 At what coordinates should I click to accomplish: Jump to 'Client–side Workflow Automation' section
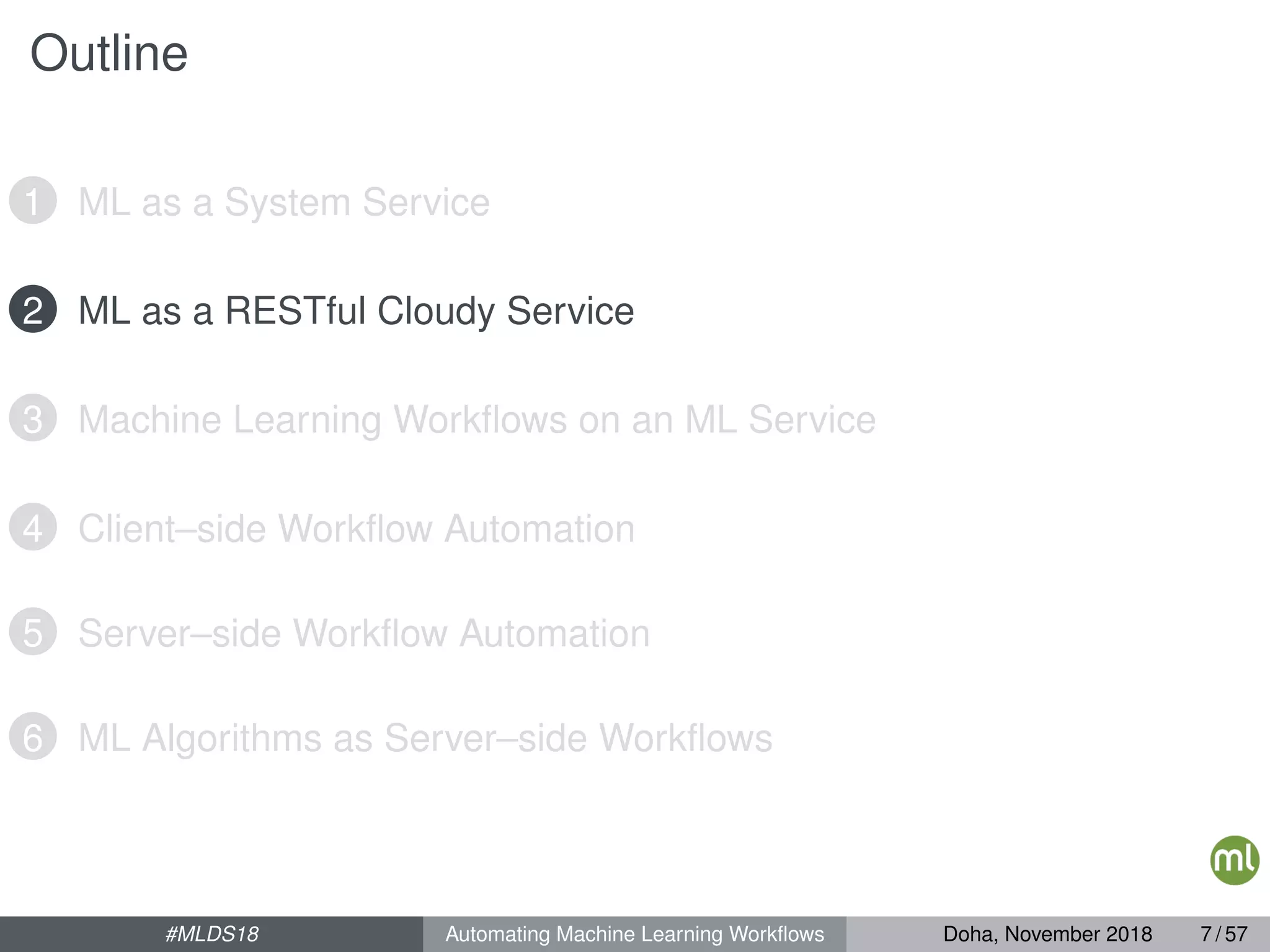[x=357, y=529]
